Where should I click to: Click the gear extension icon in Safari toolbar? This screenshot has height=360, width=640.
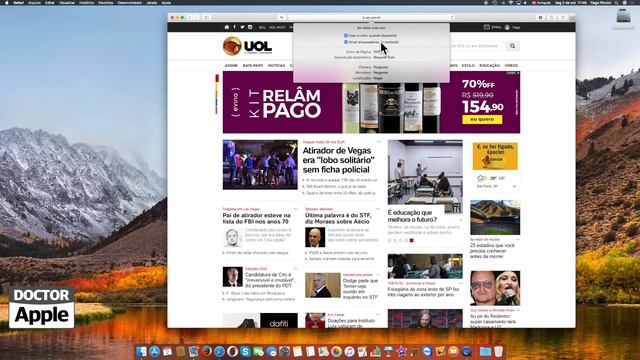541,18
